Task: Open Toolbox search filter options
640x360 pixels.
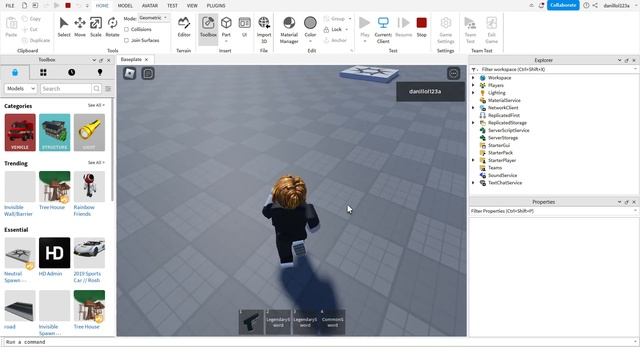Action: [108, 89]
